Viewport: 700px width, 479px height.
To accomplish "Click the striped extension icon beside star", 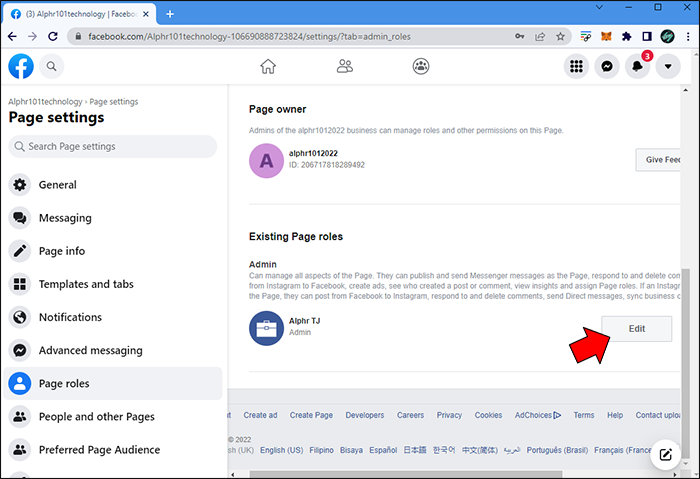I will pos(585,37).
